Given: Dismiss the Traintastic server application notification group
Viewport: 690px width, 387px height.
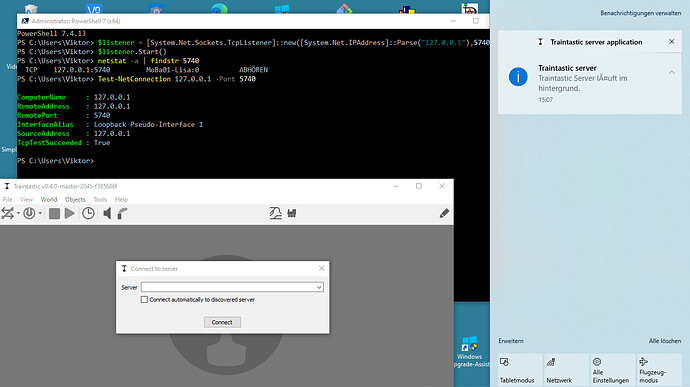Looking at the screenshot, I should click(x=672, y=41).
